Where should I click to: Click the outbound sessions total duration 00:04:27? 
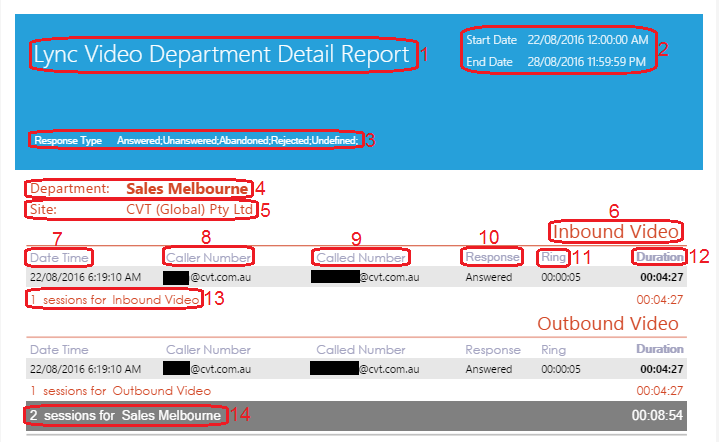tap(660, 391)
